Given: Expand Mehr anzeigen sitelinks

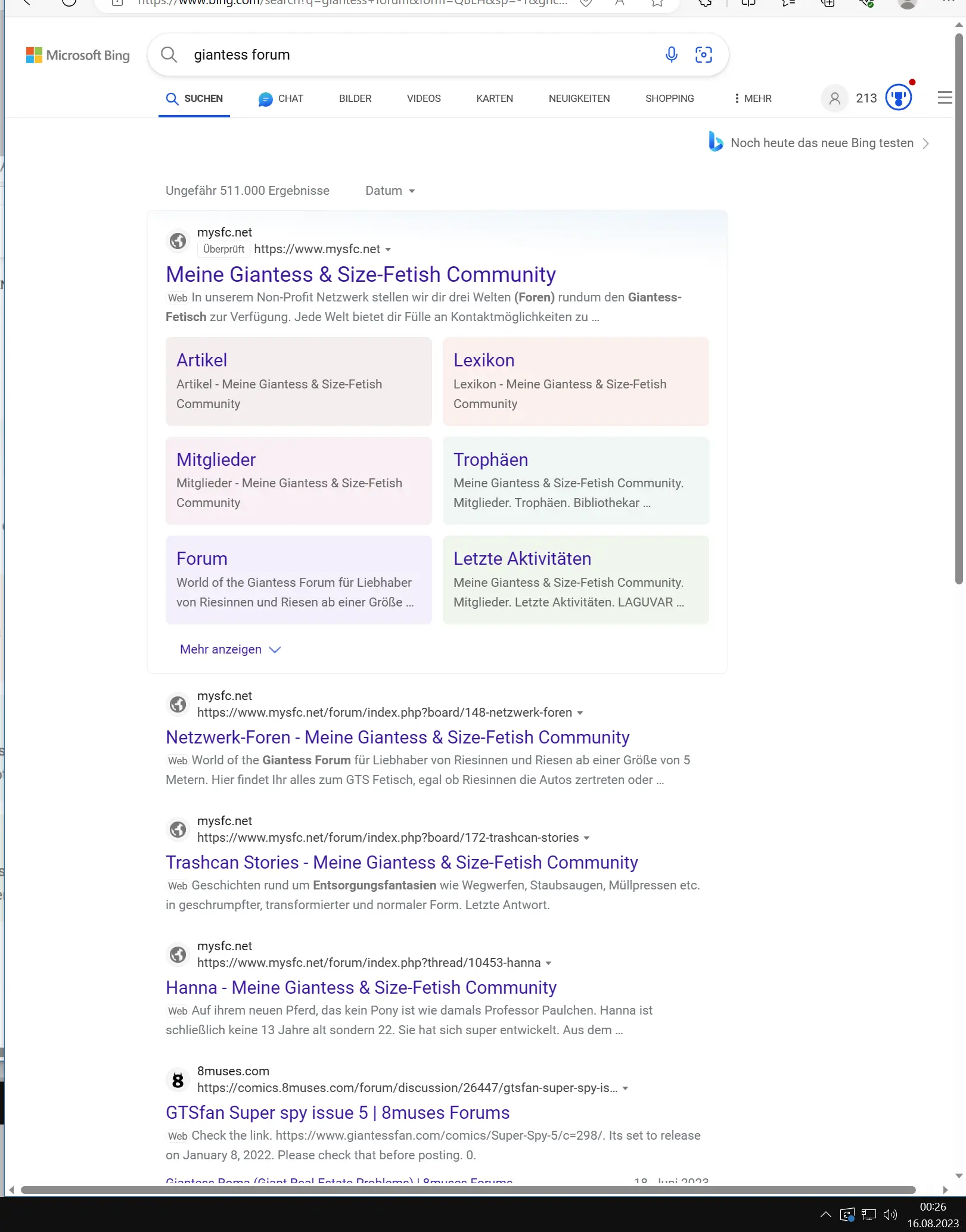Looking at the screenshot, I should tap(230, 649).
